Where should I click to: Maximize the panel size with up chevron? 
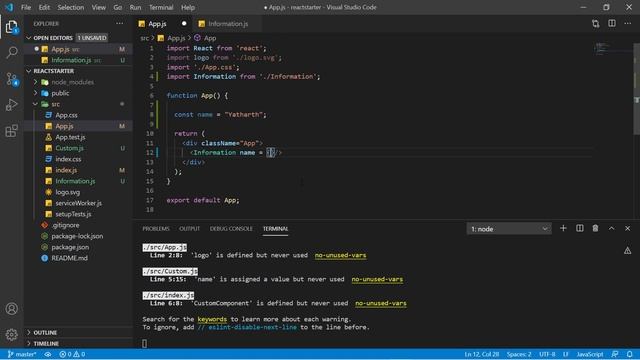pyautogui.click(x=611, y=229)
